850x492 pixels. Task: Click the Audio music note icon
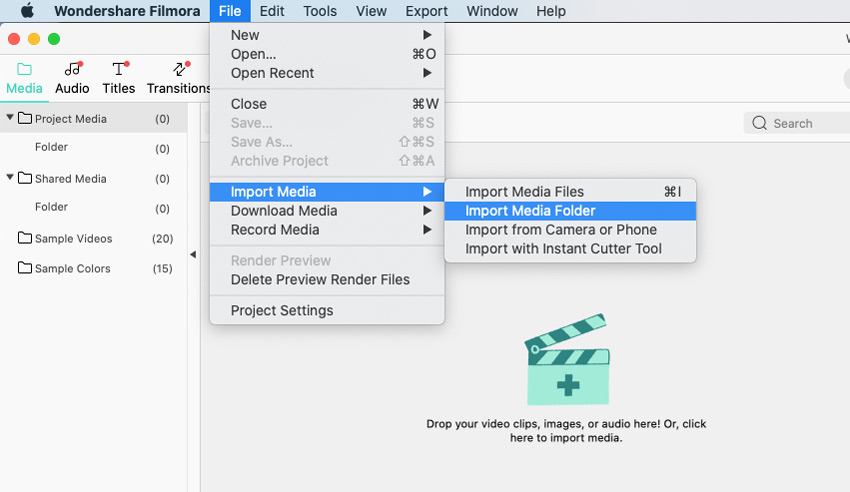pos(72,69)
